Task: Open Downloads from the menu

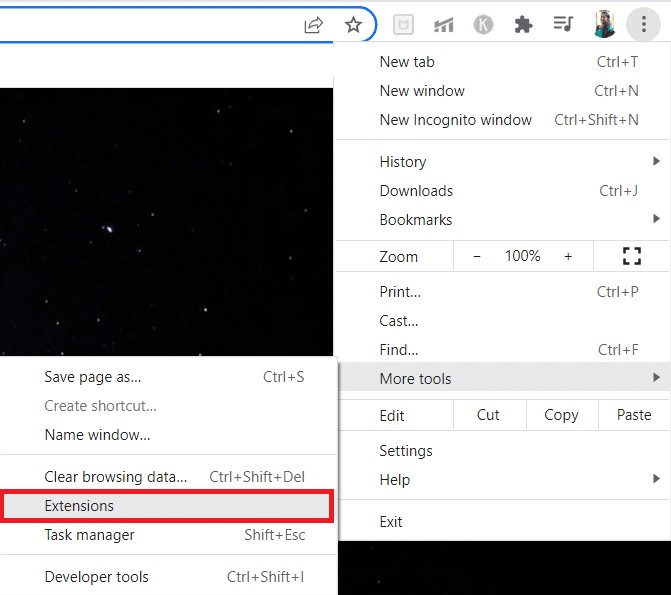Action: click(x=502, y=191)
